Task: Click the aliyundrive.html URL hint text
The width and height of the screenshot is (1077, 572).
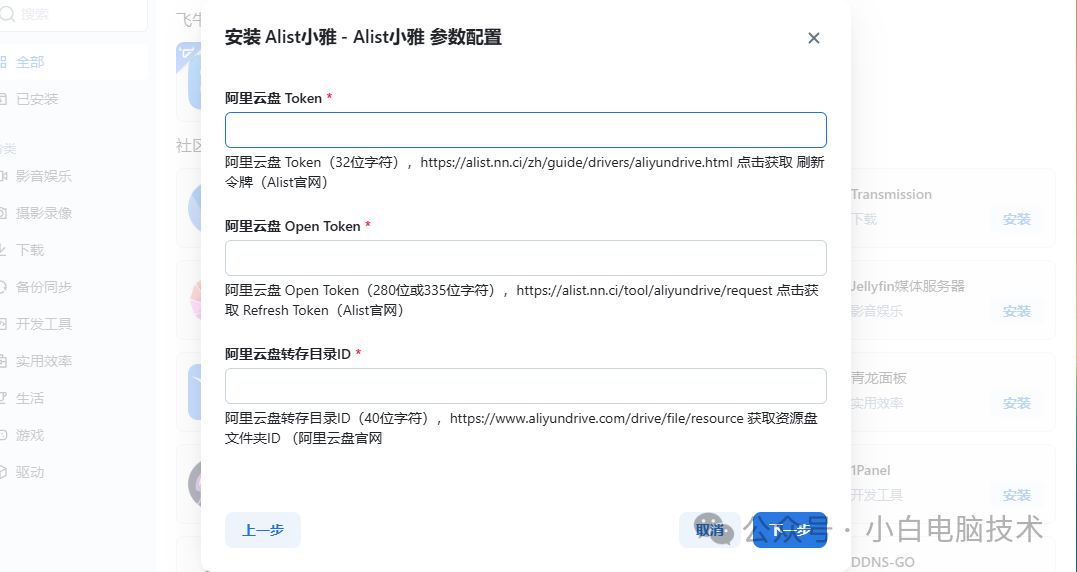Action: (576, 163)
